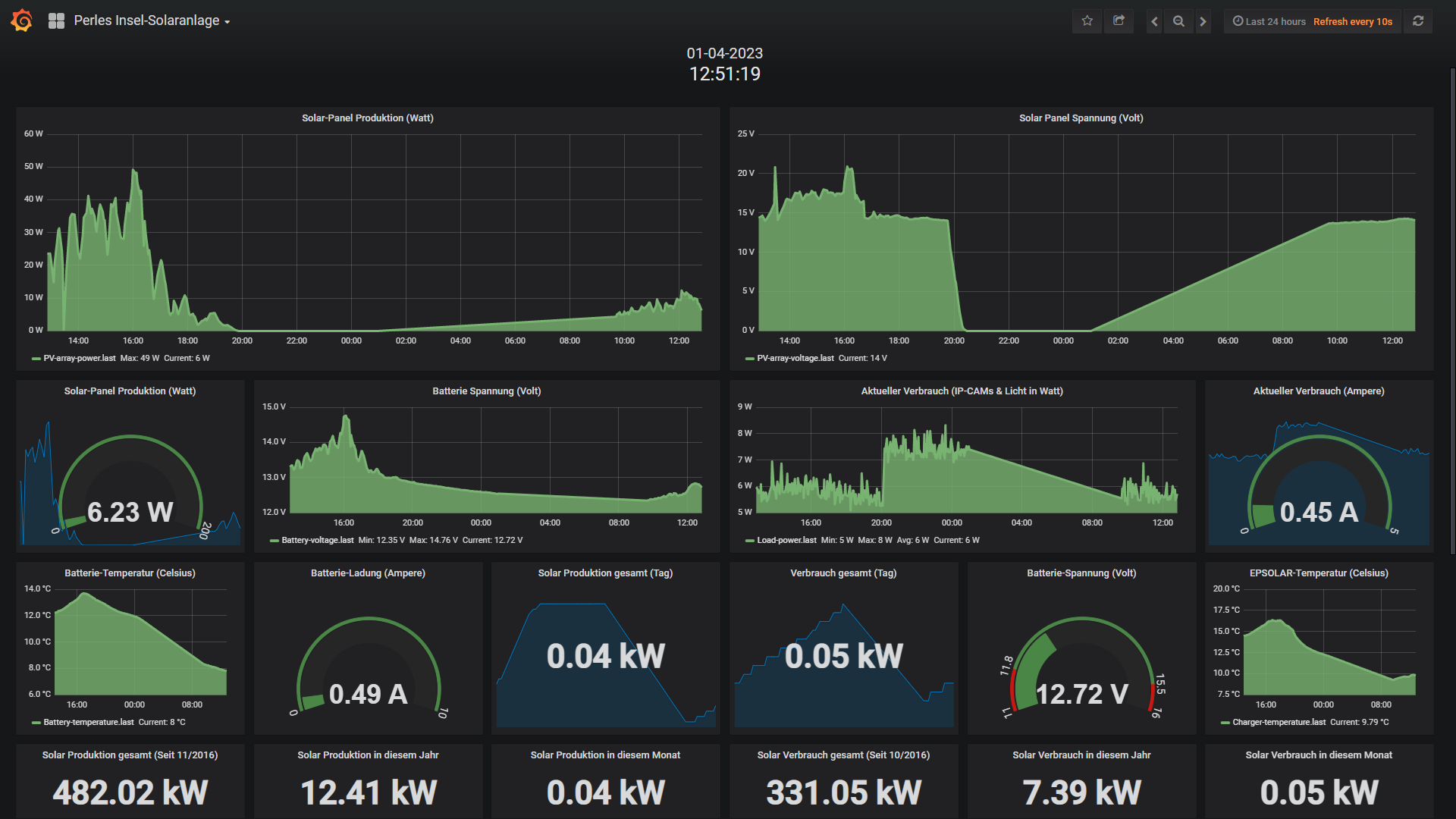1456x819 pixels.
Task: Click the share dashboard icon
Action: [1119, 21]
